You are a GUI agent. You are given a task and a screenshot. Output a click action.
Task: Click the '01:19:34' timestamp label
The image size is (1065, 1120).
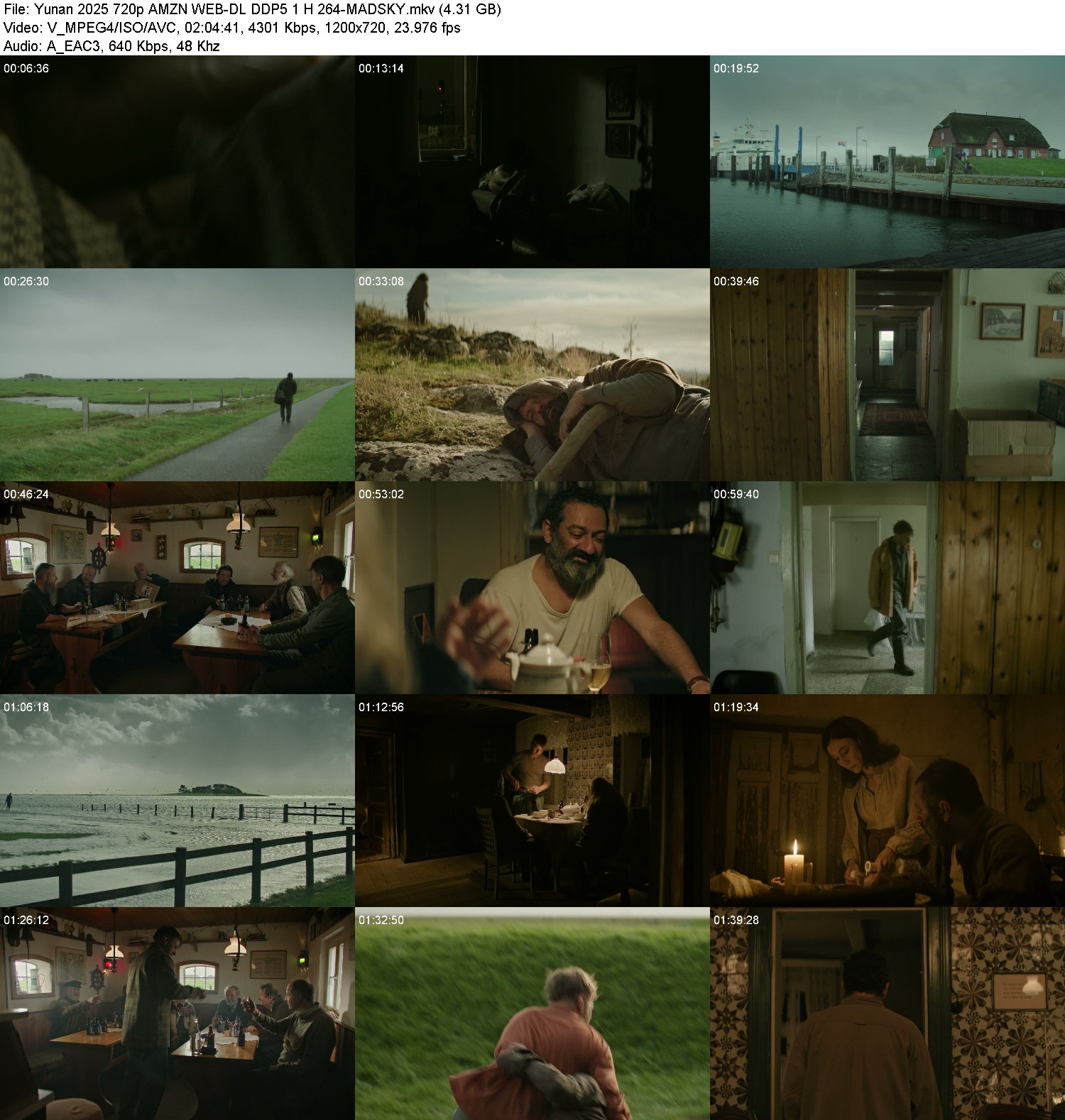coord(736,708)
